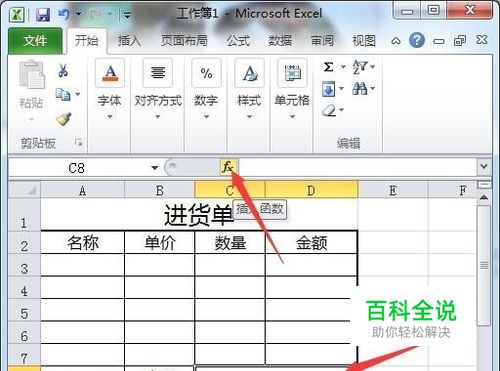500x371 pixels.
Task: Select row 3 header
Action: coord(24,265)
